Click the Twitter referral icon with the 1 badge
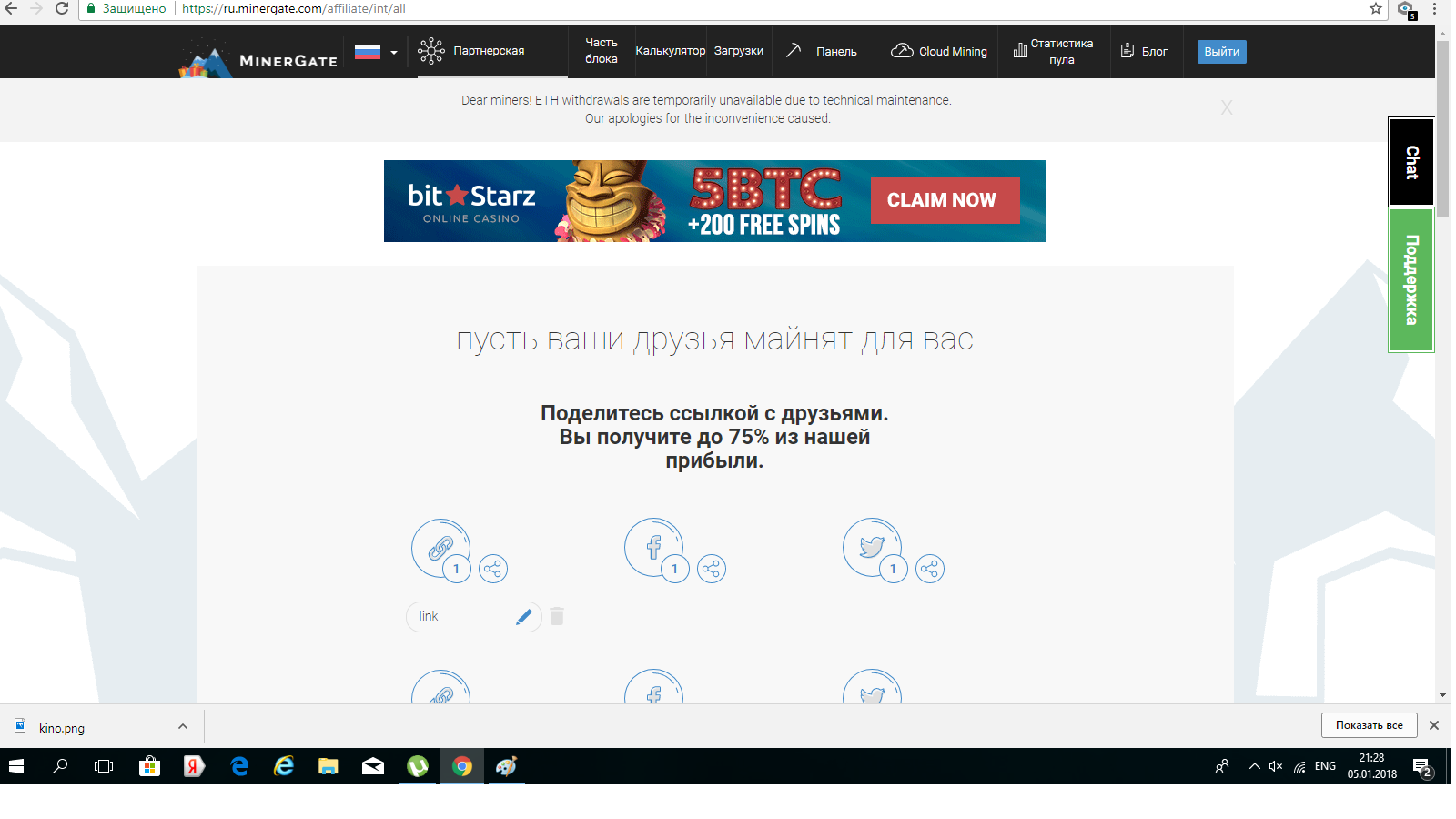1456x819 pixels. click(x=872, y=548)
